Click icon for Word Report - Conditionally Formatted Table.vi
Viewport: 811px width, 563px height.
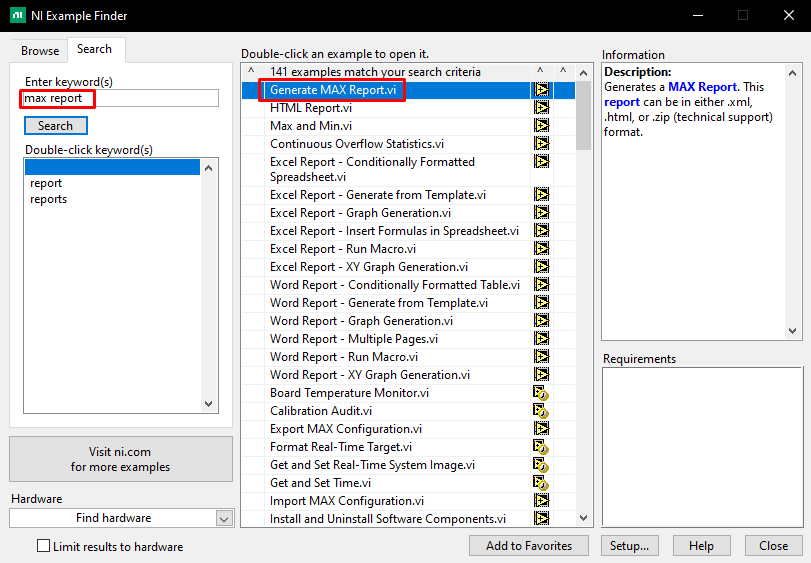(x=542, y=285)
